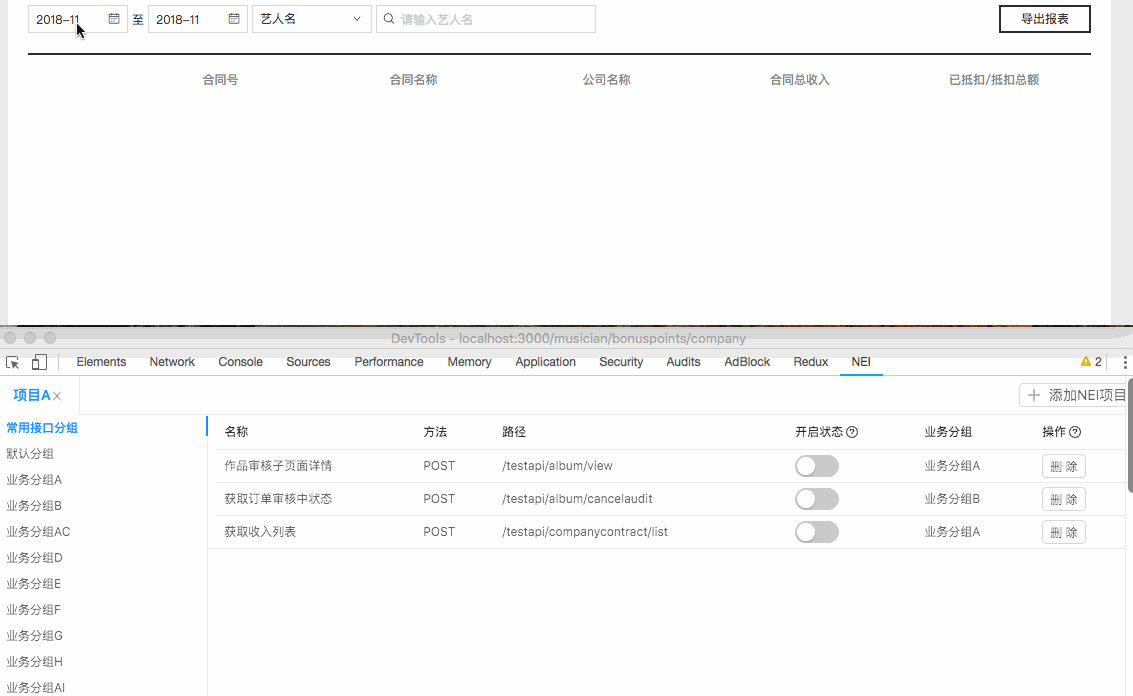This screenshot has width=1133, height=696.
Task: Select 业务分组F in the sidebar
Action: point(33,610)
